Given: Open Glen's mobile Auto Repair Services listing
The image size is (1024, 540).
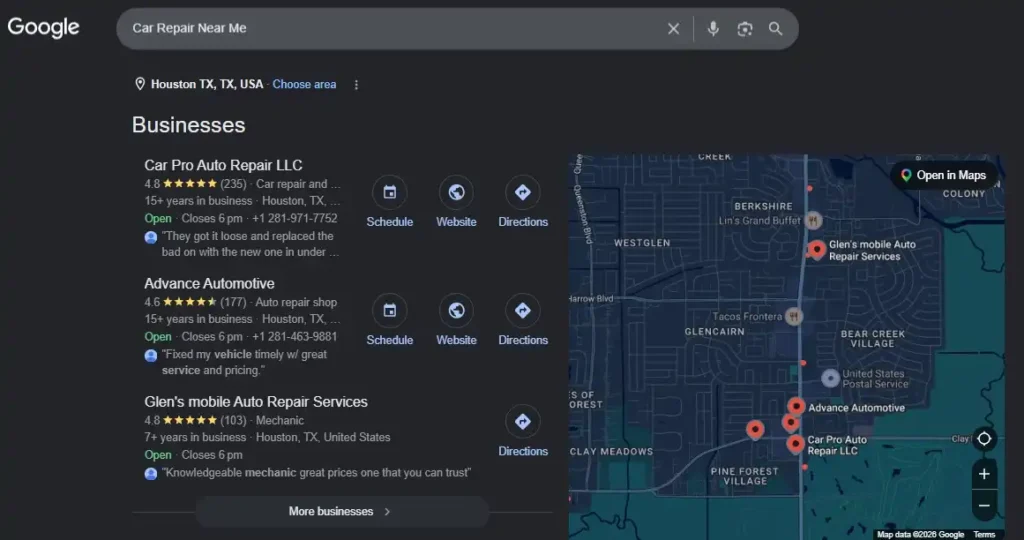Looking at the screenshot, I should pos(256,402).
